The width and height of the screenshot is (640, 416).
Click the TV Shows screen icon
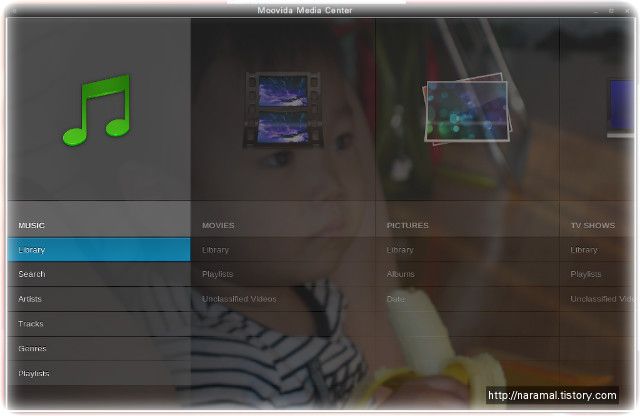coord(621,108)
